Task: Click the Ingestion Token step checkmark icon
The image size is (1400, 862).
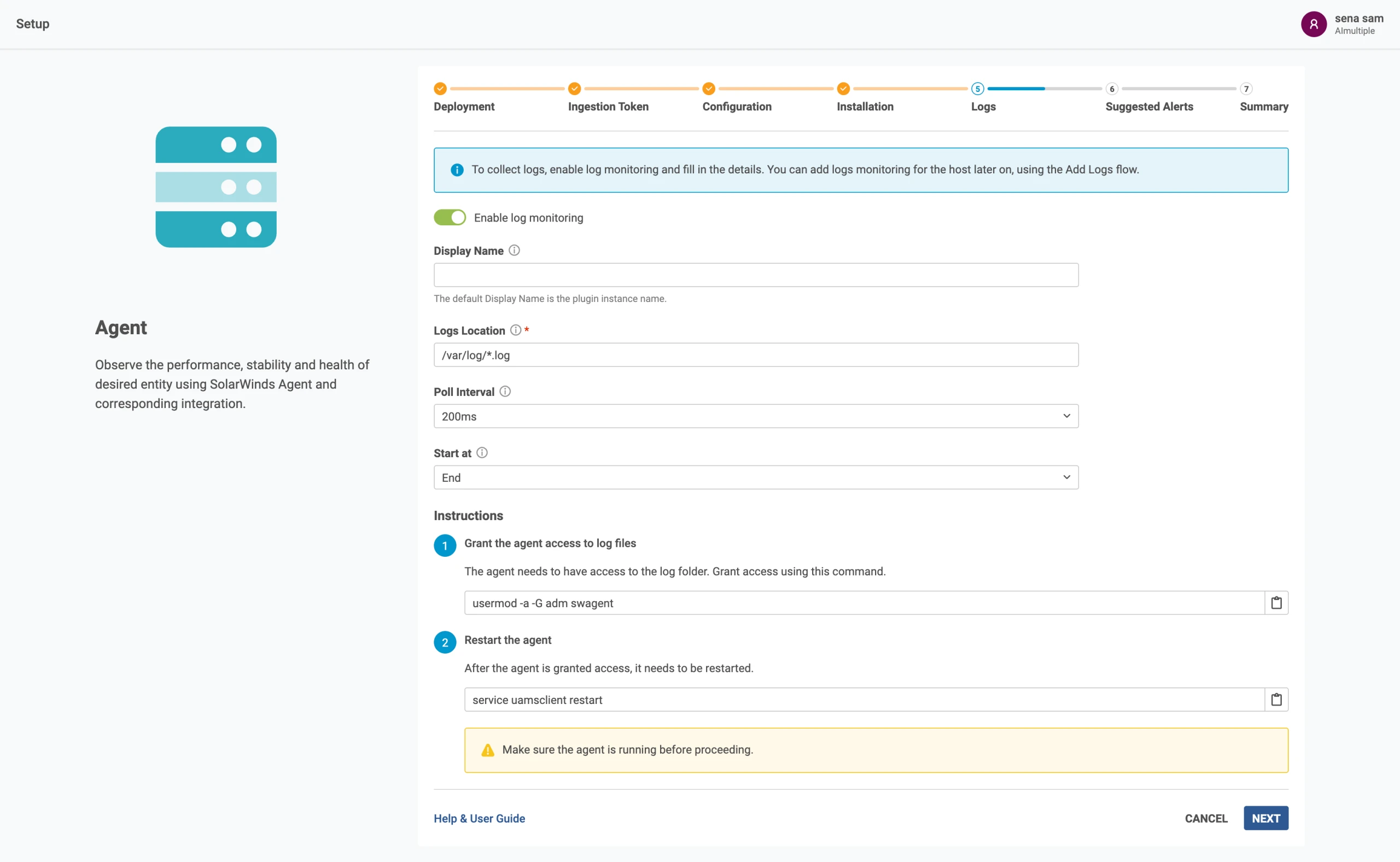Action: pos(575,89)
